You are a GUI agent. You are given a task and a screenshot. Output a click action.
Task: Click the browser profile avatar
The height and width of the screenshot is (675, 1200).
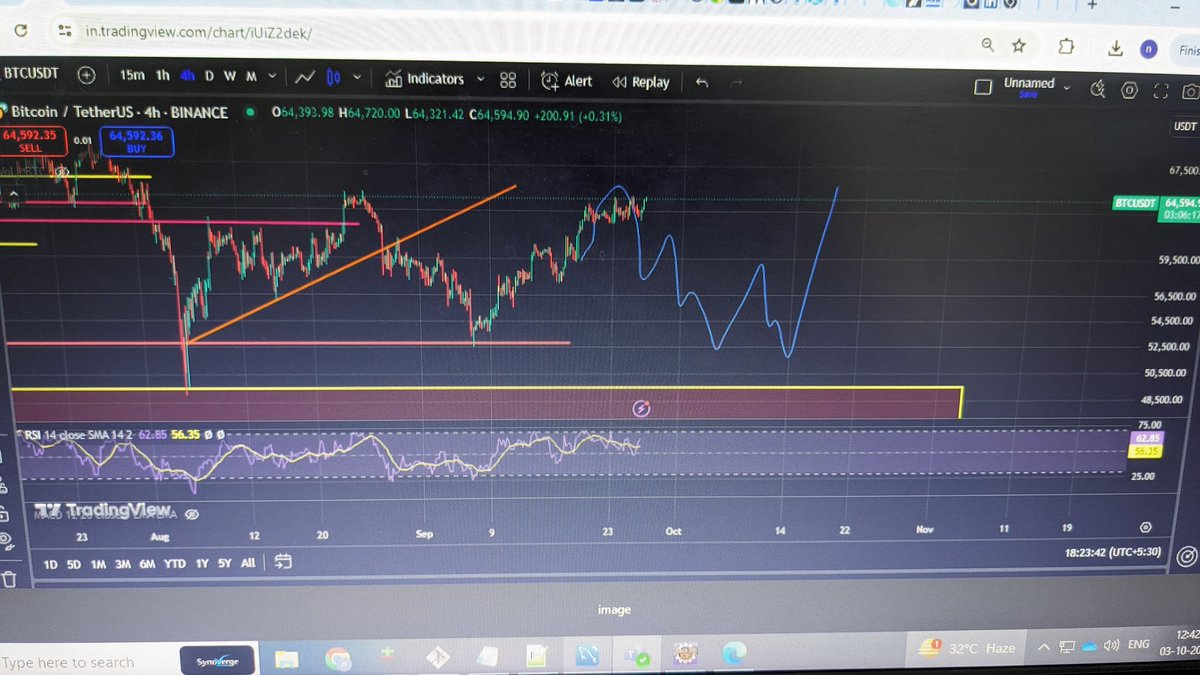point(1148,49)
